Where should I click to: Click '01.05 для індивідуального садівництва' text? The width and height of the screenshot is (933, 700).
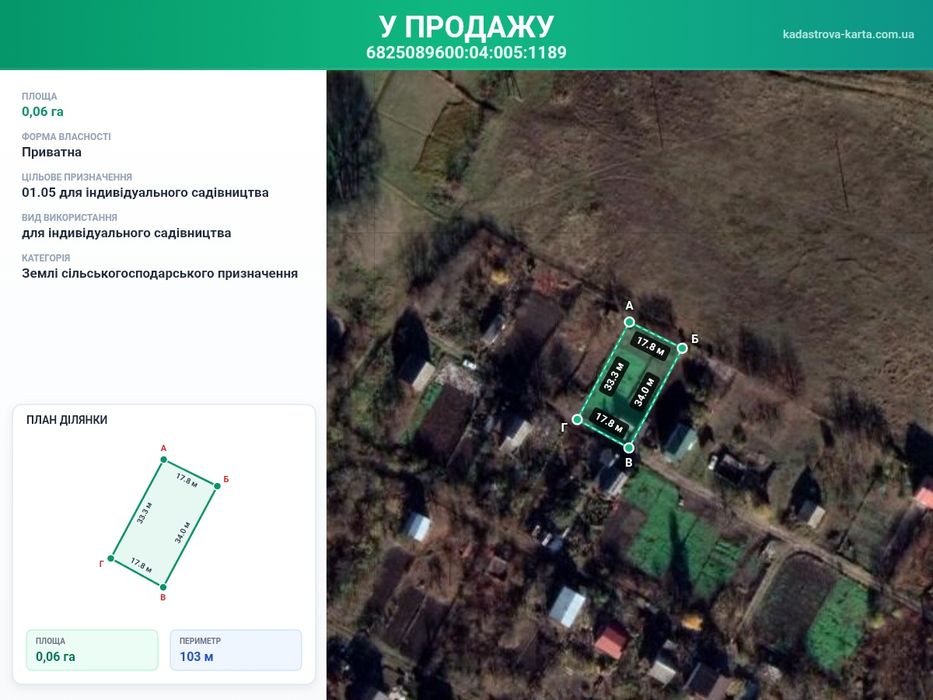click(145, 192)
